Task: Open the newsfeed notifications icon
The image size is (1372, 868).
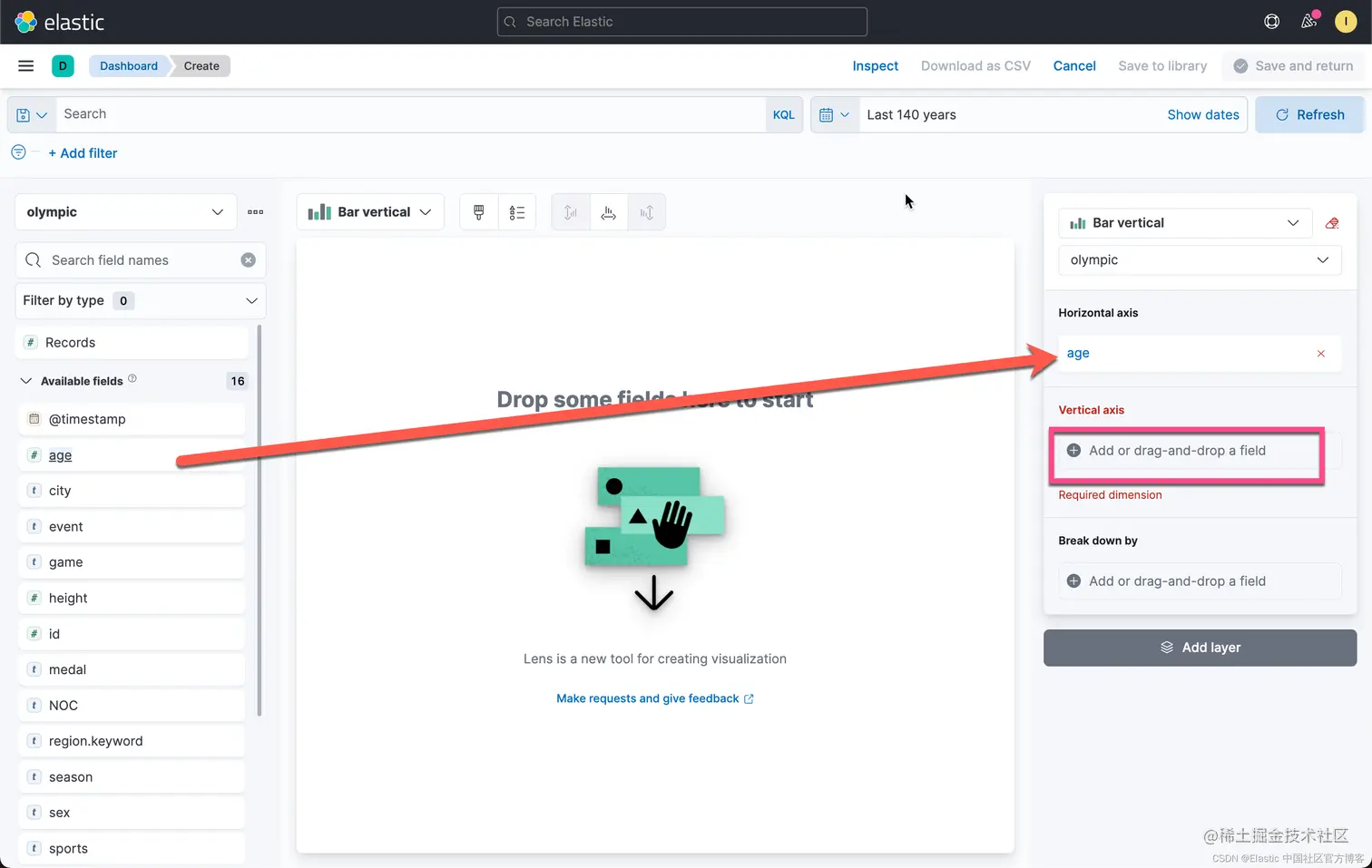Action: point(1308,22)
